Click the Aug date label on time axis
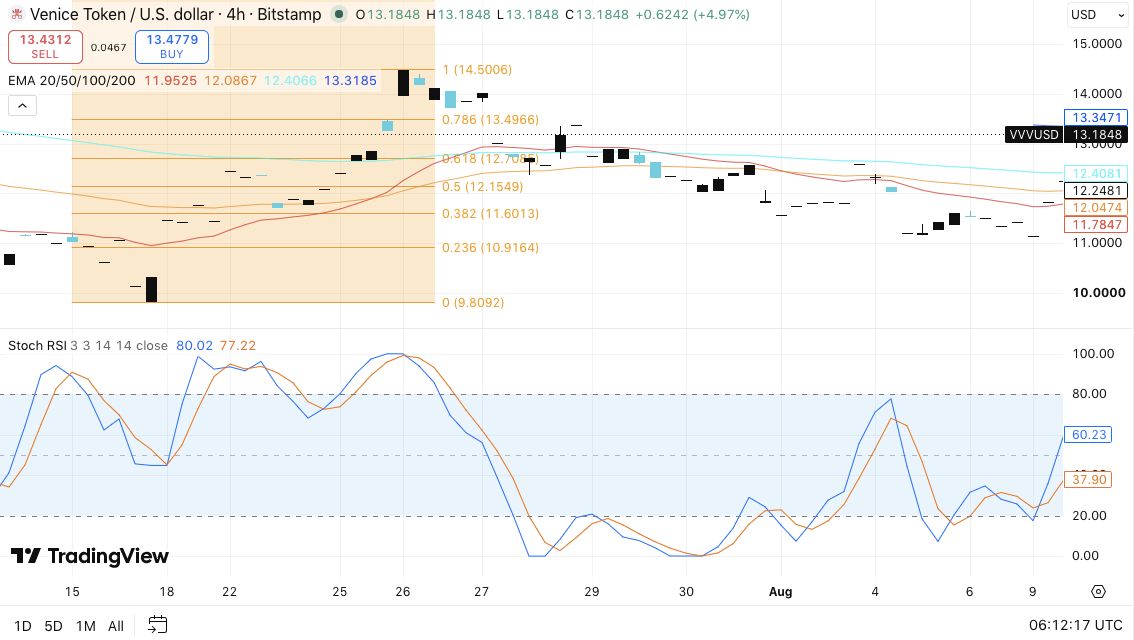1134x640 pixels. (780, 592)
